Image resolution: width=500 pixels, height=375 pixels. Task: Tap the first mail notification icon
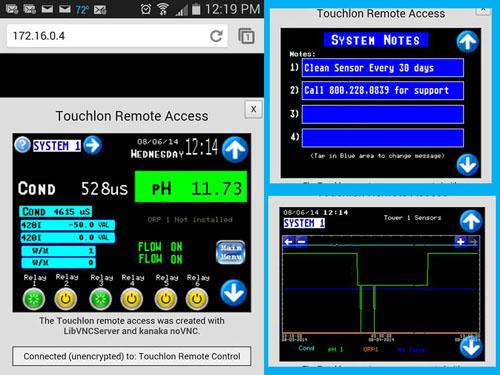coord(12,9)
